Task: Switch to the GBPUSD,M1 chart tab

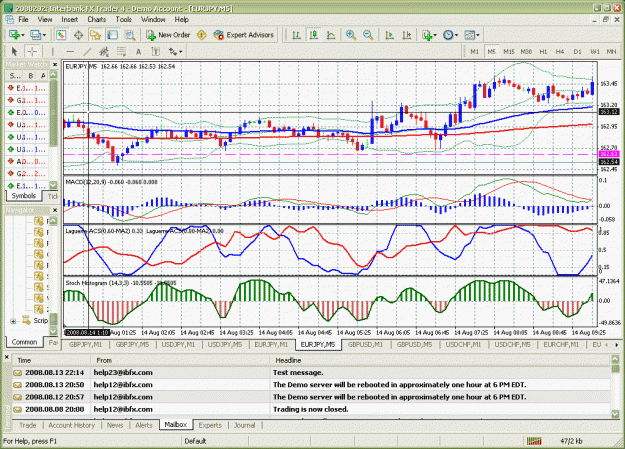Action: [x=365, y=345]
